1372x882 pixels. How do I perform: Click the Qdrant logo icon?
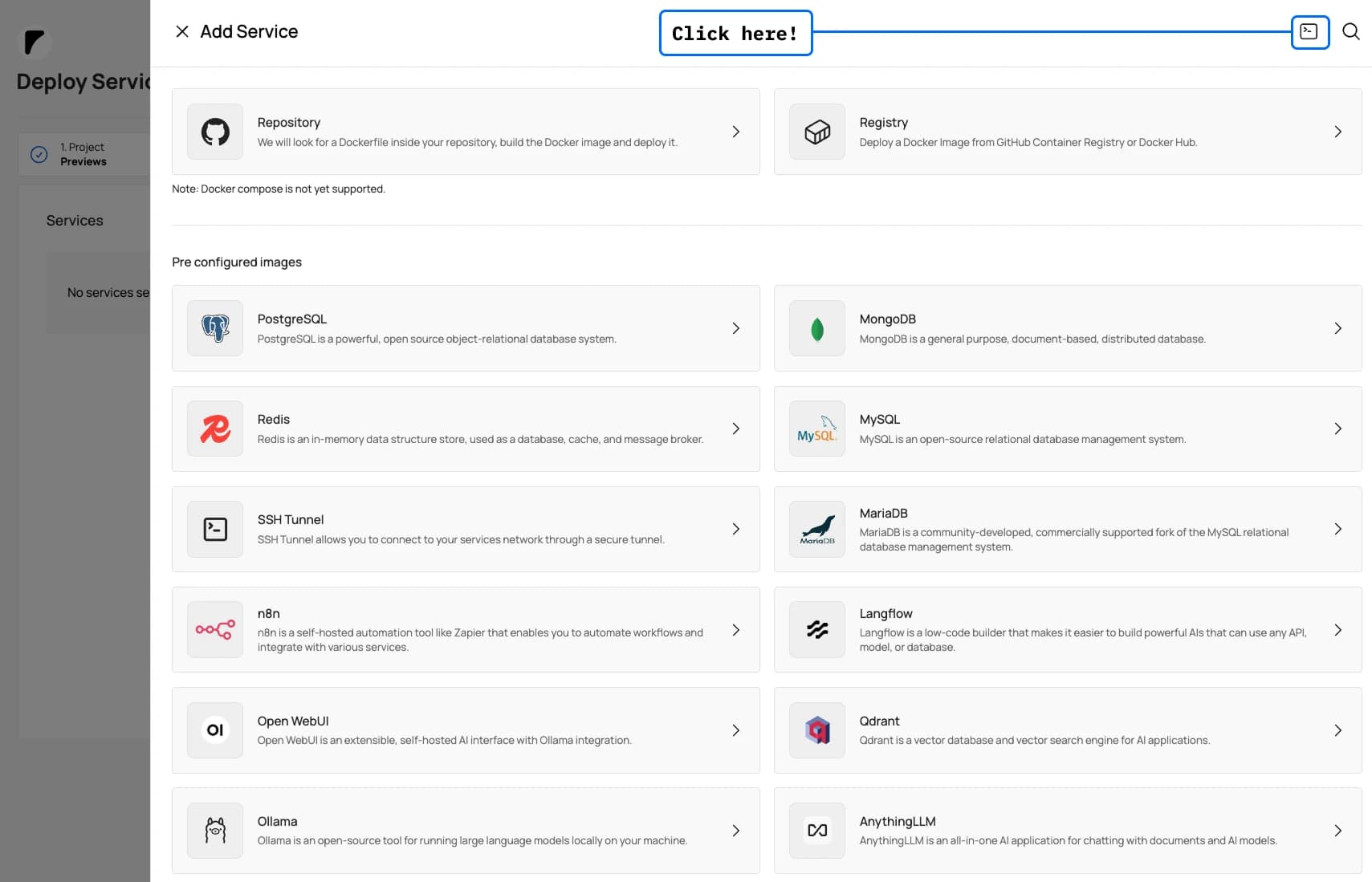pyautogui.click(x=817, y=730)
